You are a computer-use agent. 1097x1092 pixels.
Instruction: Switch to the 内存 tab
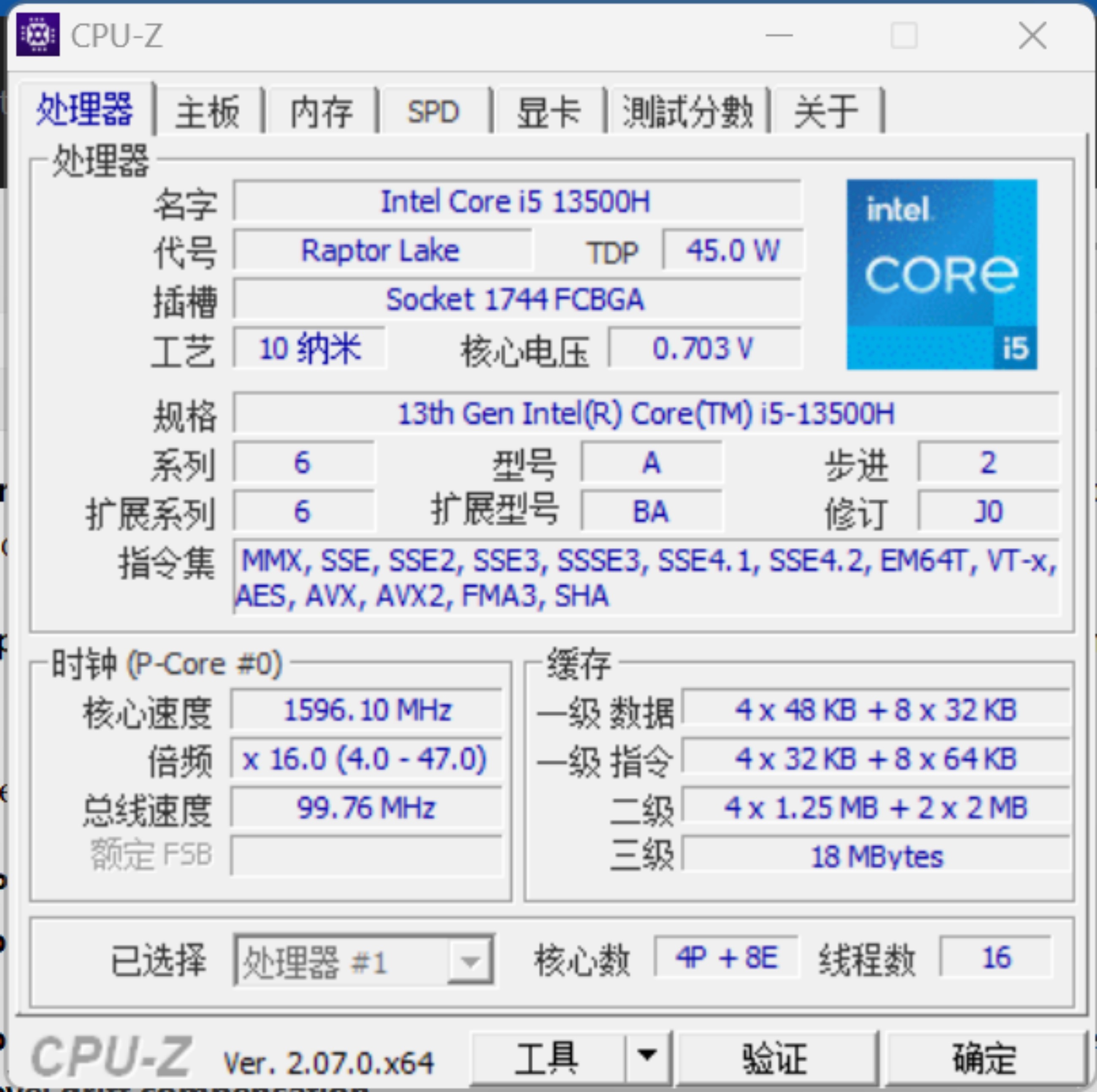point(322,111)
